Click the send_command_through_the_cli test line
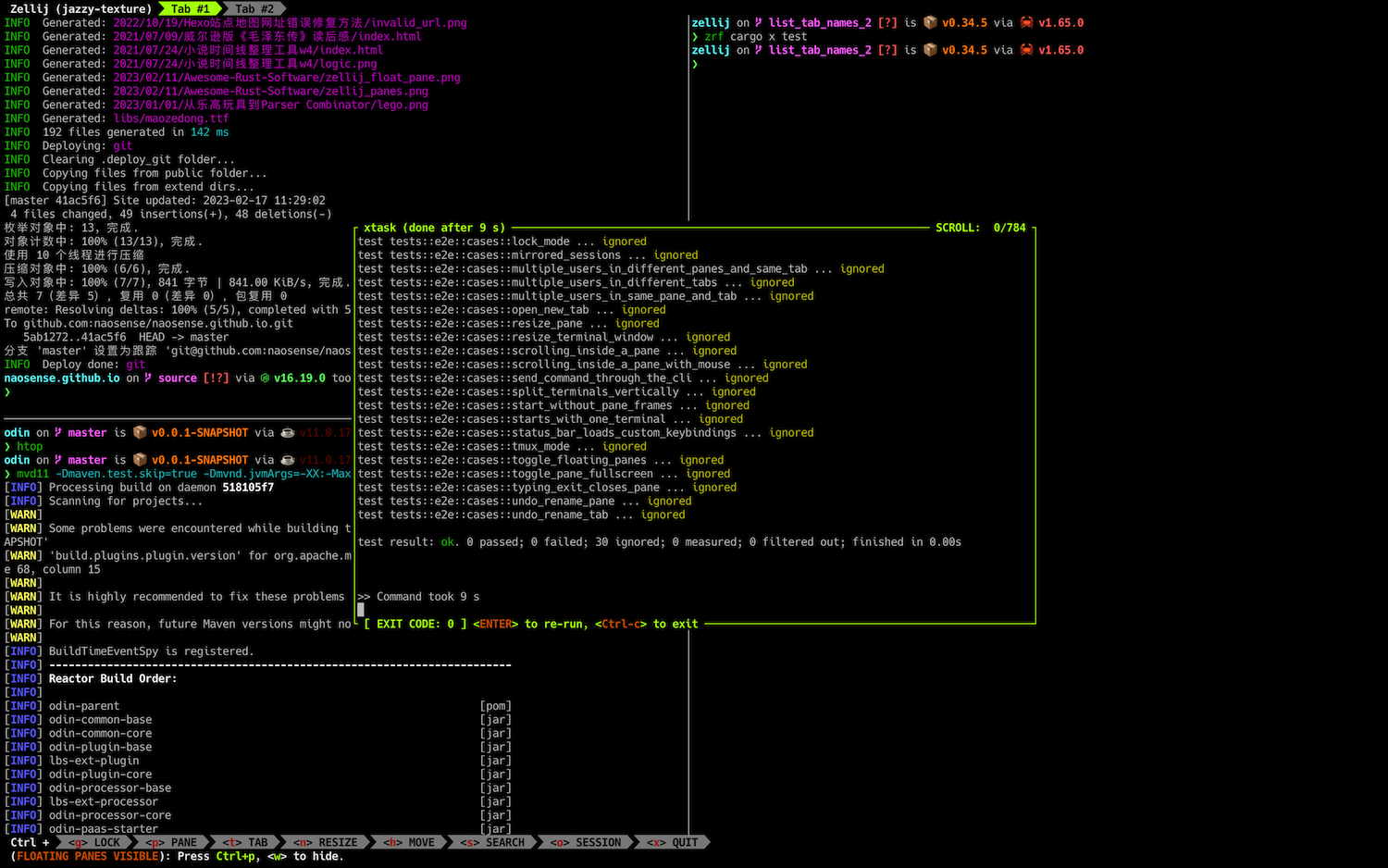This screenshot has height=868, width=1388. (564, 378)
